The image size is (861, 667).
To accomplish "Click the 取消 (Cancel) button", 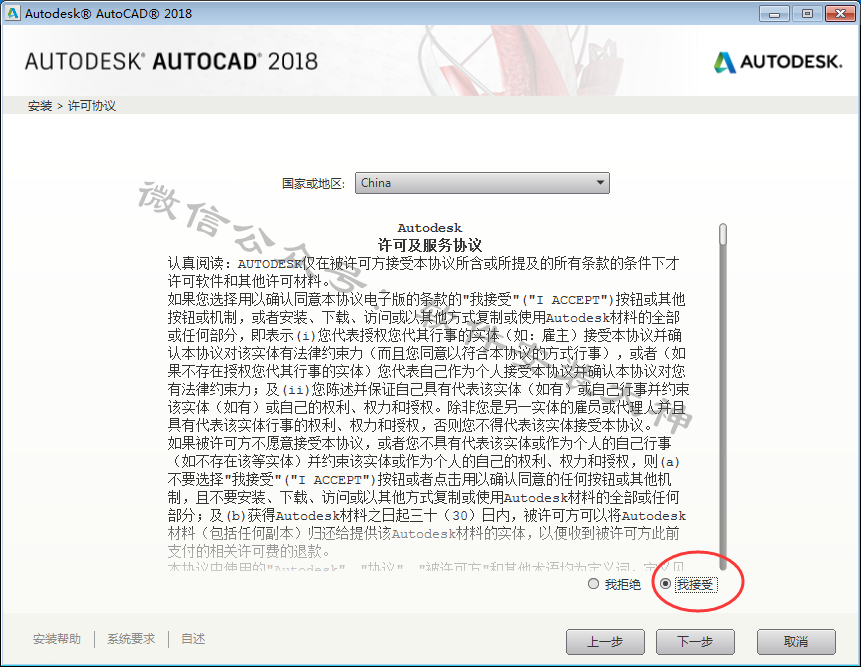I will [796, 642].
